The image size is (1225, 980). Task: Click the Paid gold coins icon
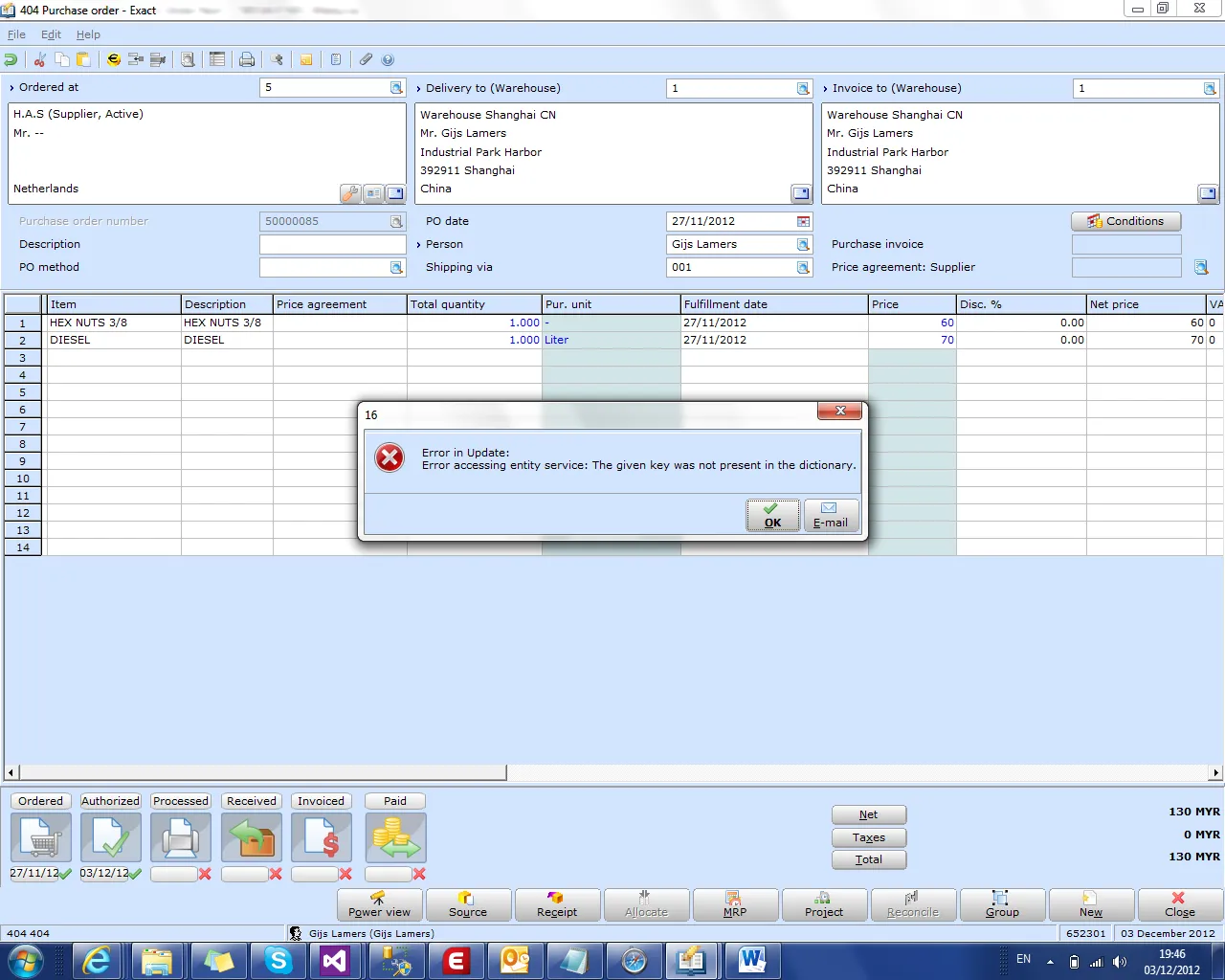coord(395,838)
